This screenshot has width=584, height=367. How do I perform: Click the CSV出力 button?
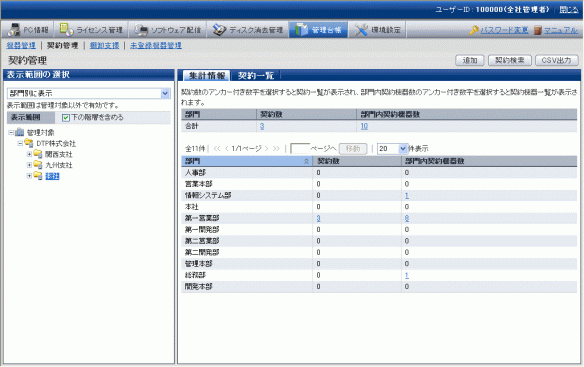point(556,60)
